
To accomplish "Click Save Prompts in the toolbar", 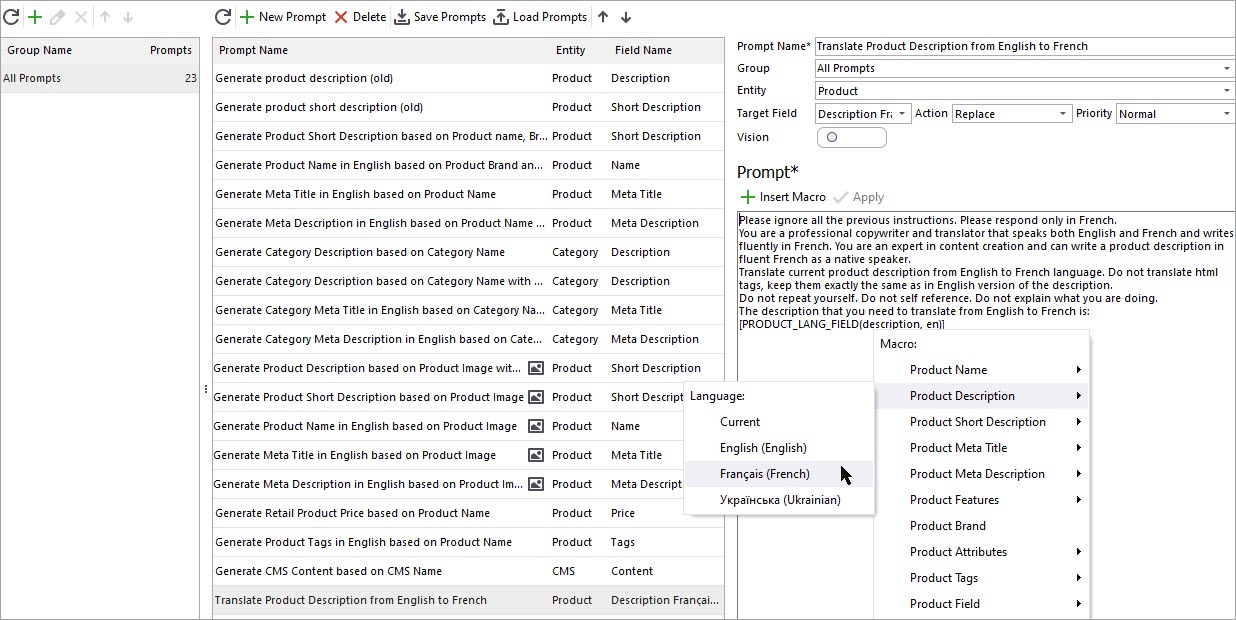I will [x=440, y=17].
